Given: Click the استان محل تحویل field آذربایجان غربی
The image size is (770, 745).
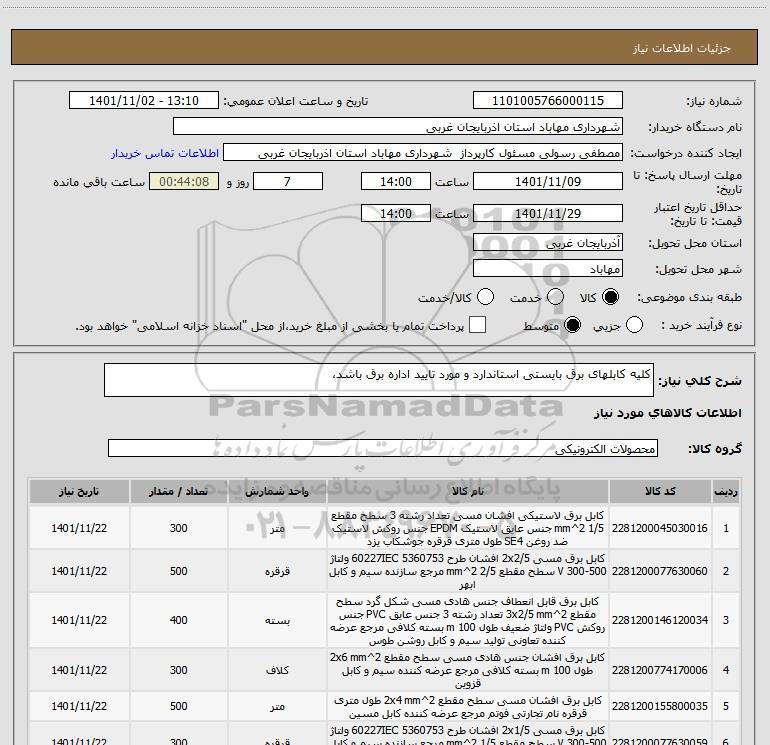Looking at the screenshot, I should [548, 242].
